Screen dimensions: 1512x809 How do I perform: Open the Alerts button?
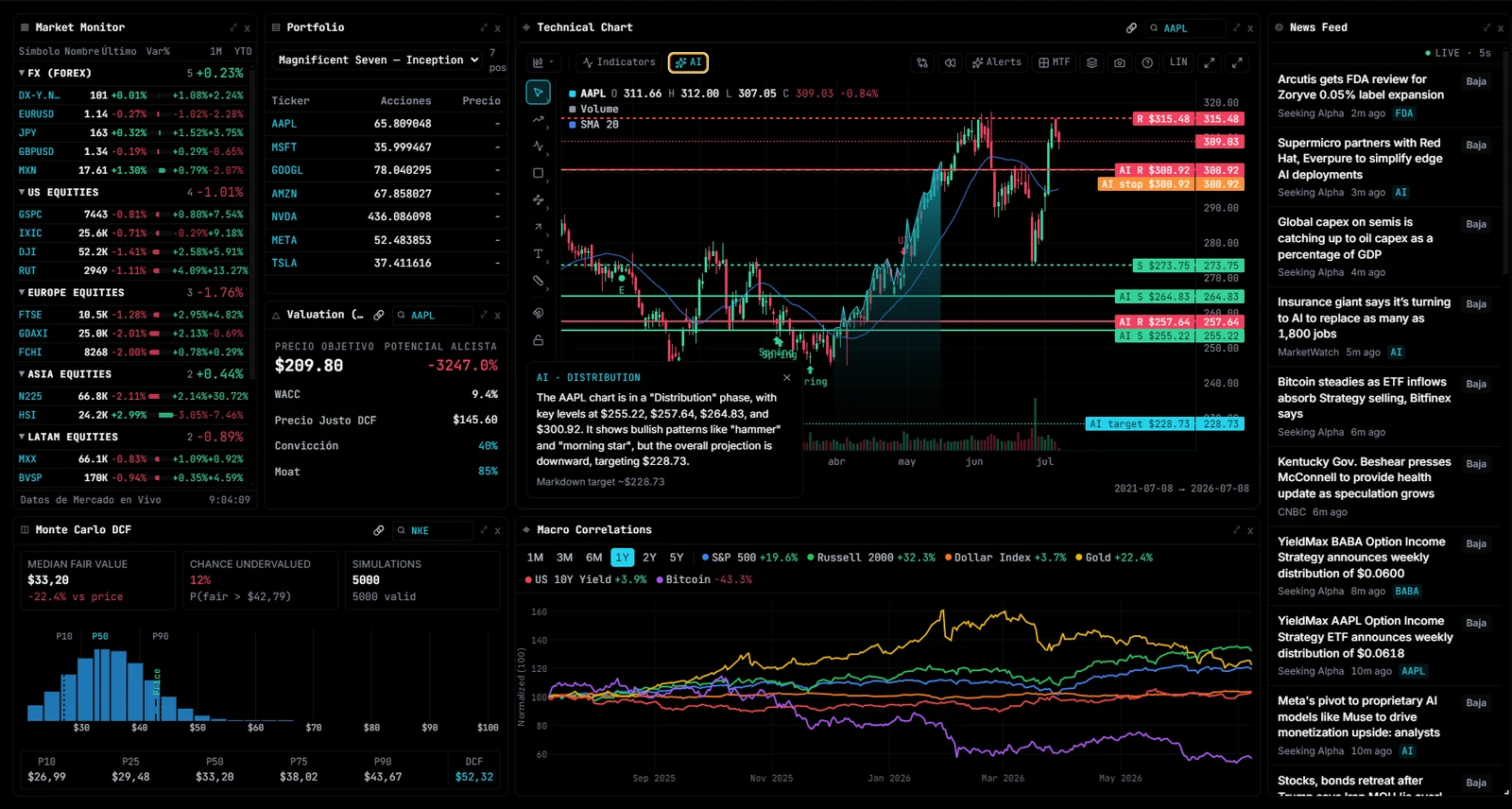point(996,62)
